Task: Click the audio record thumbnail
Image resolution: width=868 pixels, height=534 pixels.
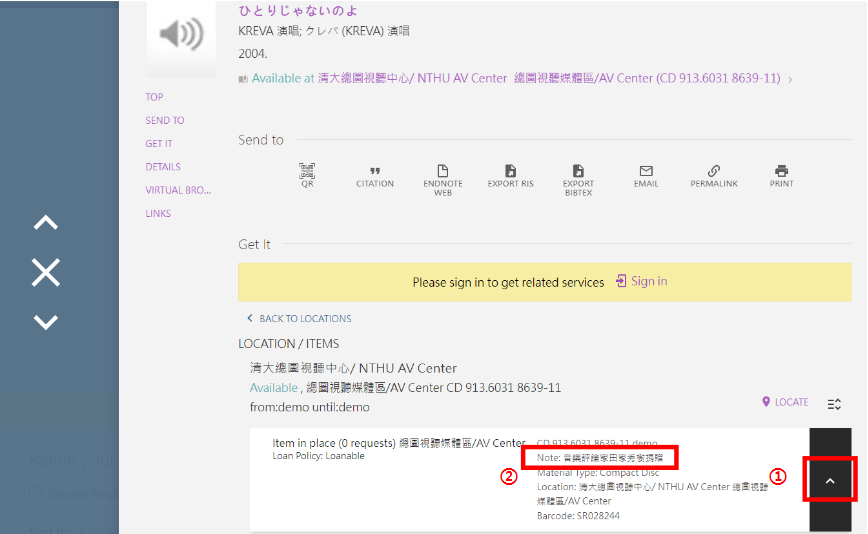Action: click(x=181, y=37)
